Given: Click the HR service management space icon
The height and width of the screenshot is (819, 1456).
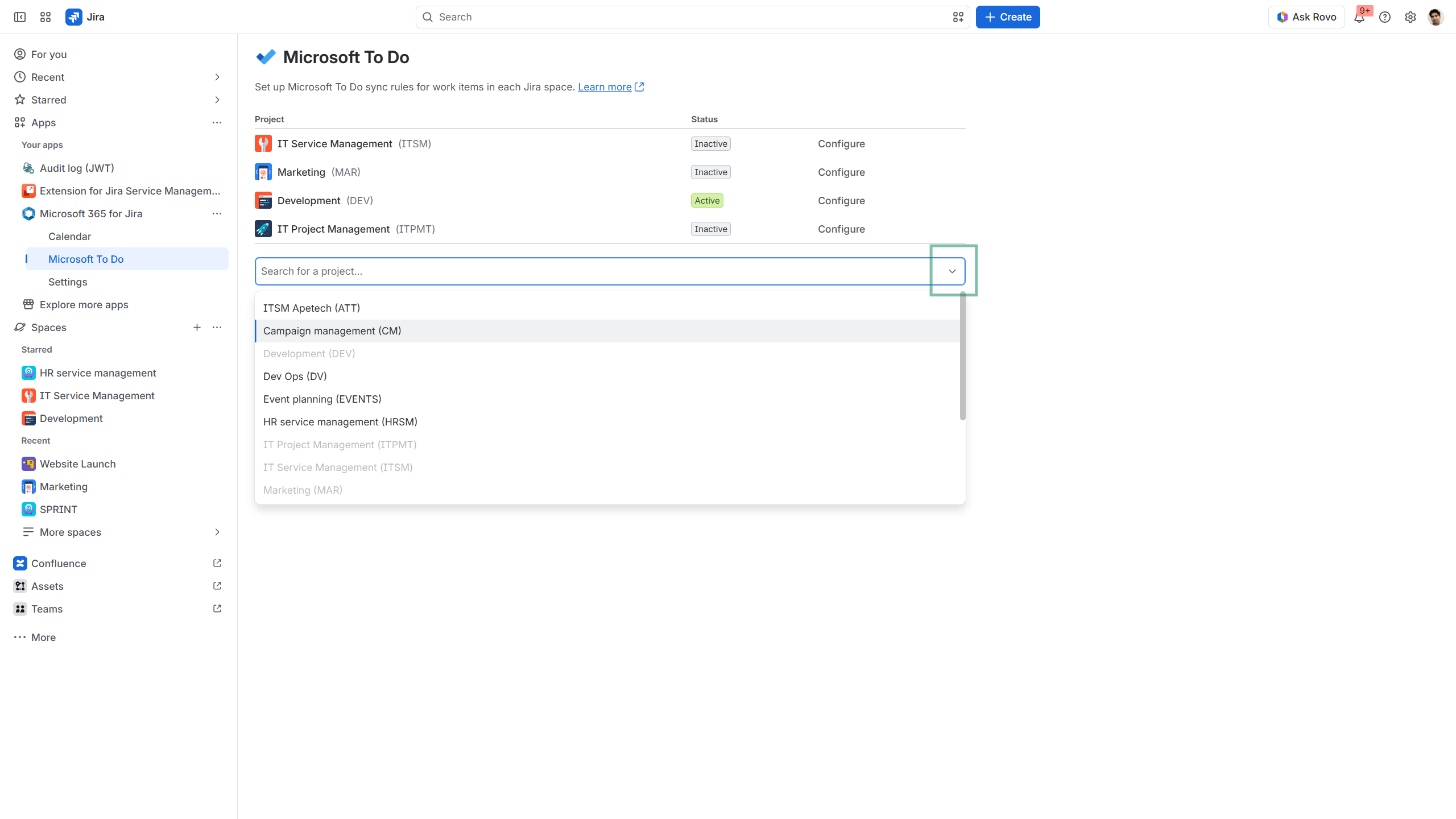Looking at the screenshot, I should click(28, 373).
